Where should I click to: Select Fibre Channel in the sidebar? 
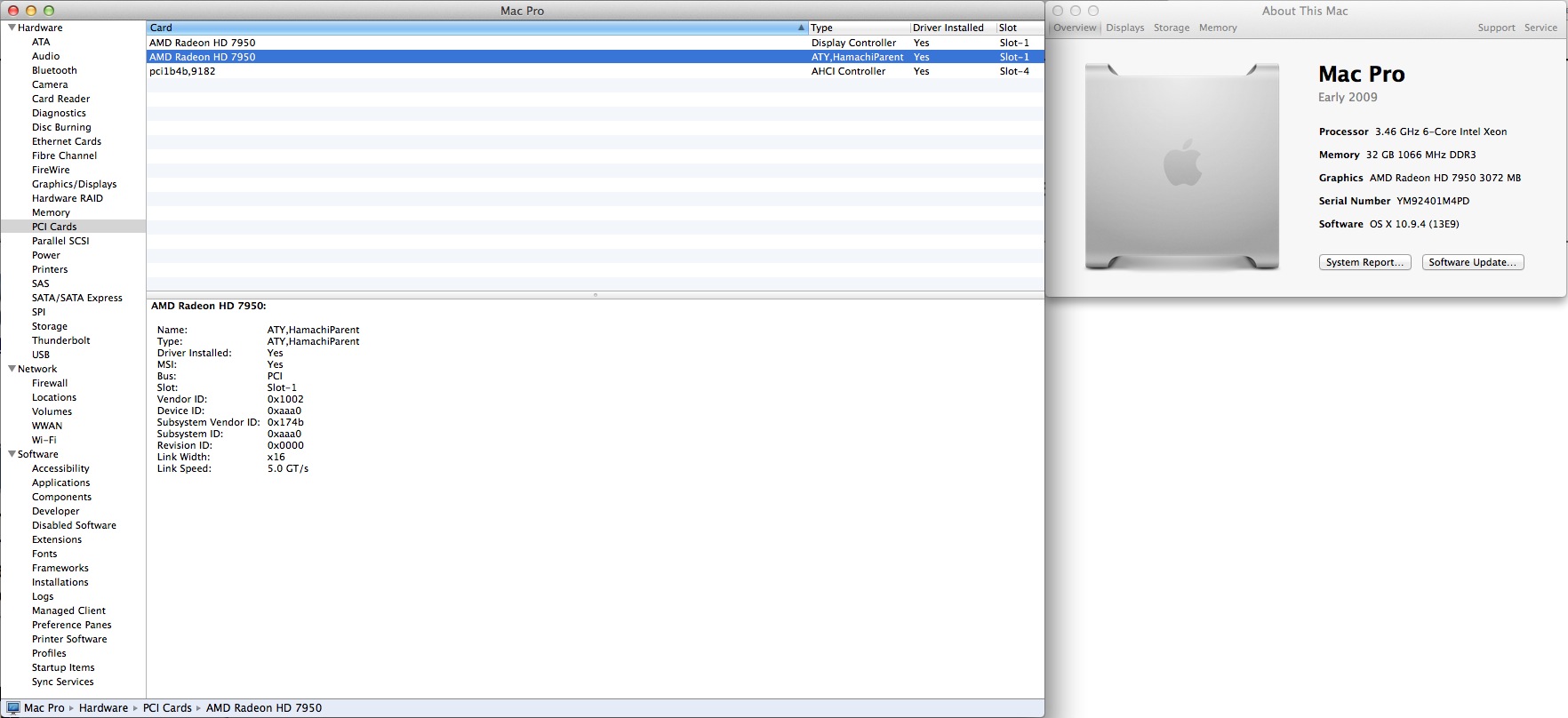pyautogui.click(x=64, y=156)
